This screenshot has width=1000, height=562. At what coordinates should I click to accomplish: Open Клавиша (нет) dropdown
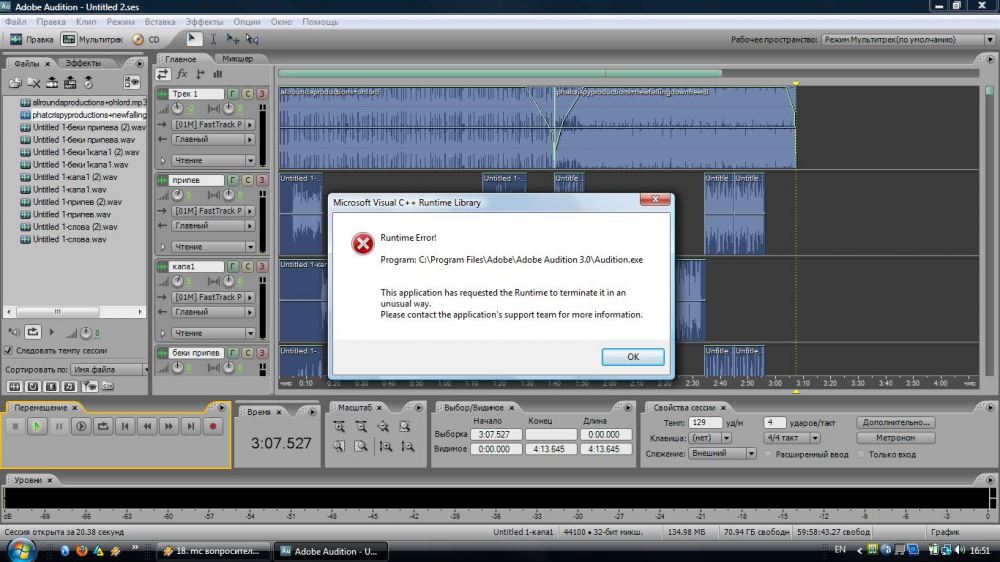tap(710, 438)
